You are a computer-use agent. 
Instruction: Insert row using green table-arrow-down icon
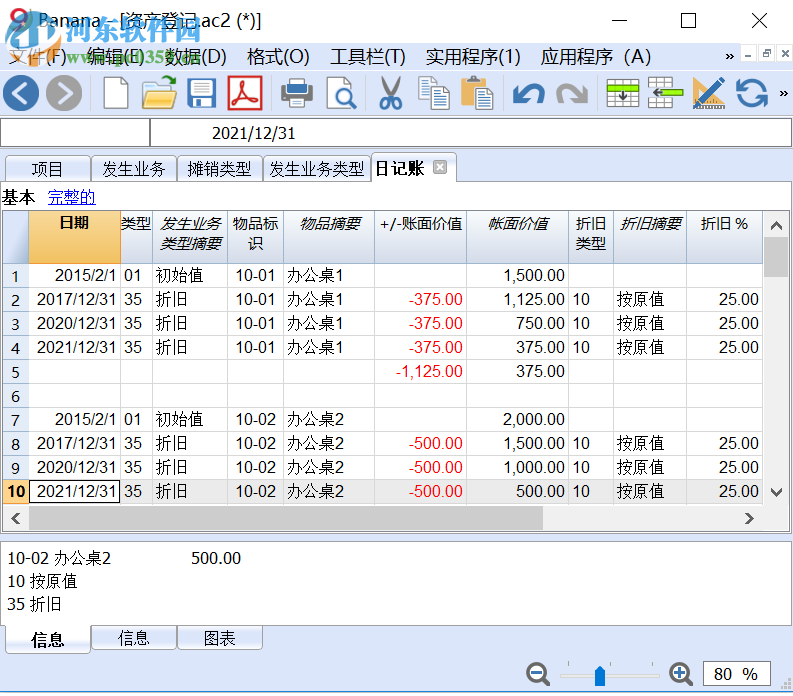click(623, 93)
